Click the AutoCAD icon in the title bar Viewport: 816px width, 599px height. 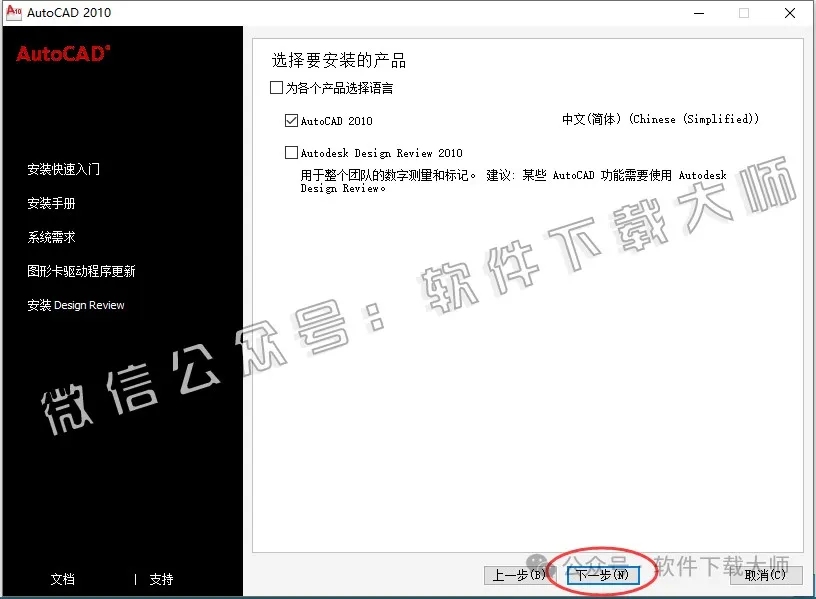click(x=14, y=13)
